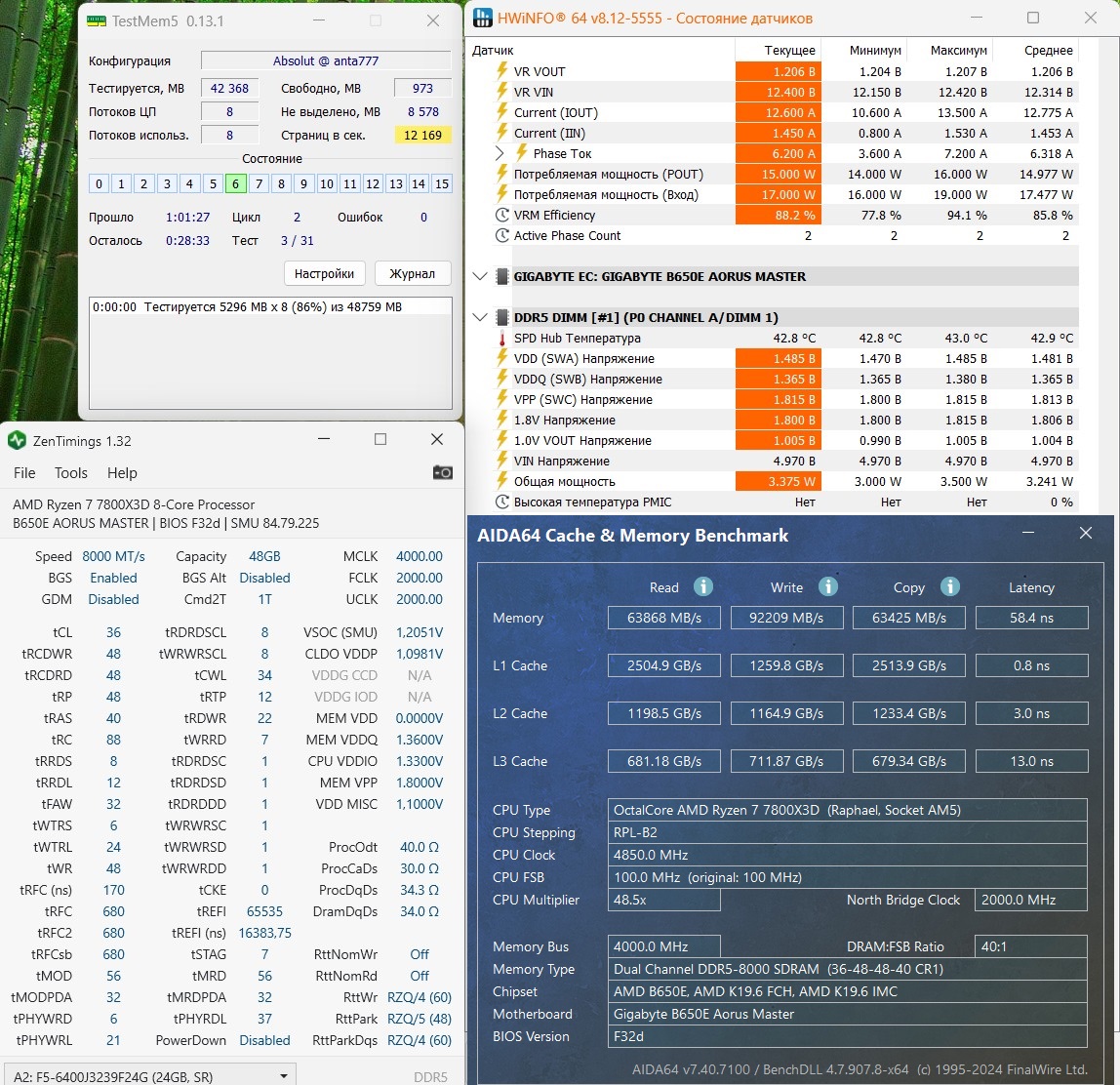Click the lightning icon beside Phase Ток
Viewport: 1120px width, 1085px height.
click(521, 153)
